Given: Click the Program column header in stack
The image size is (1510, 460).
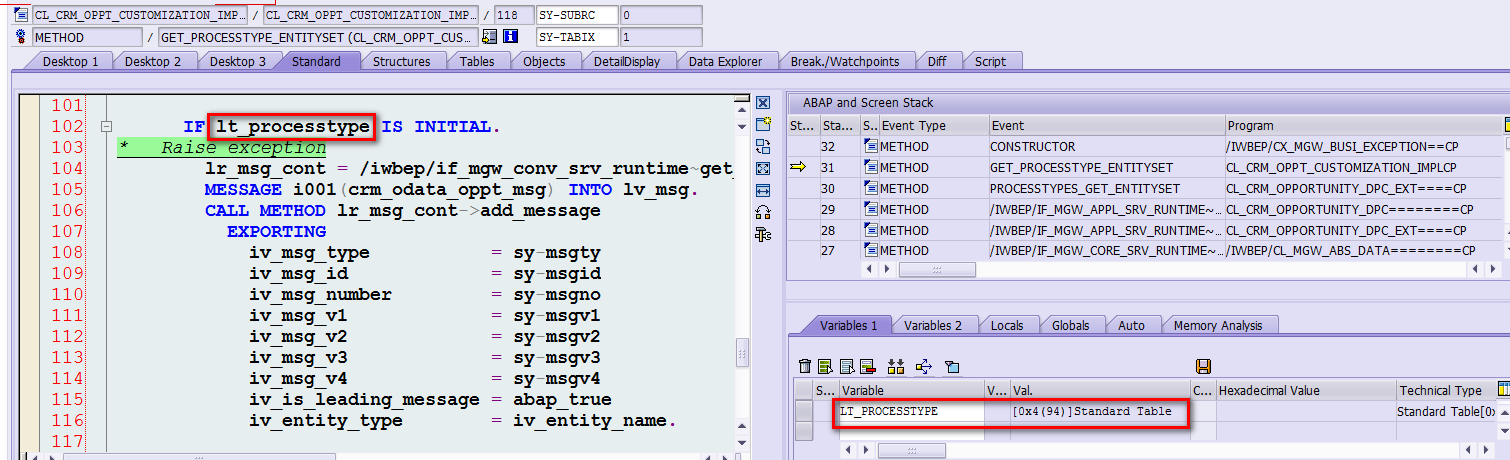Looking at the screenshot, I should [x=1364, y=125].
